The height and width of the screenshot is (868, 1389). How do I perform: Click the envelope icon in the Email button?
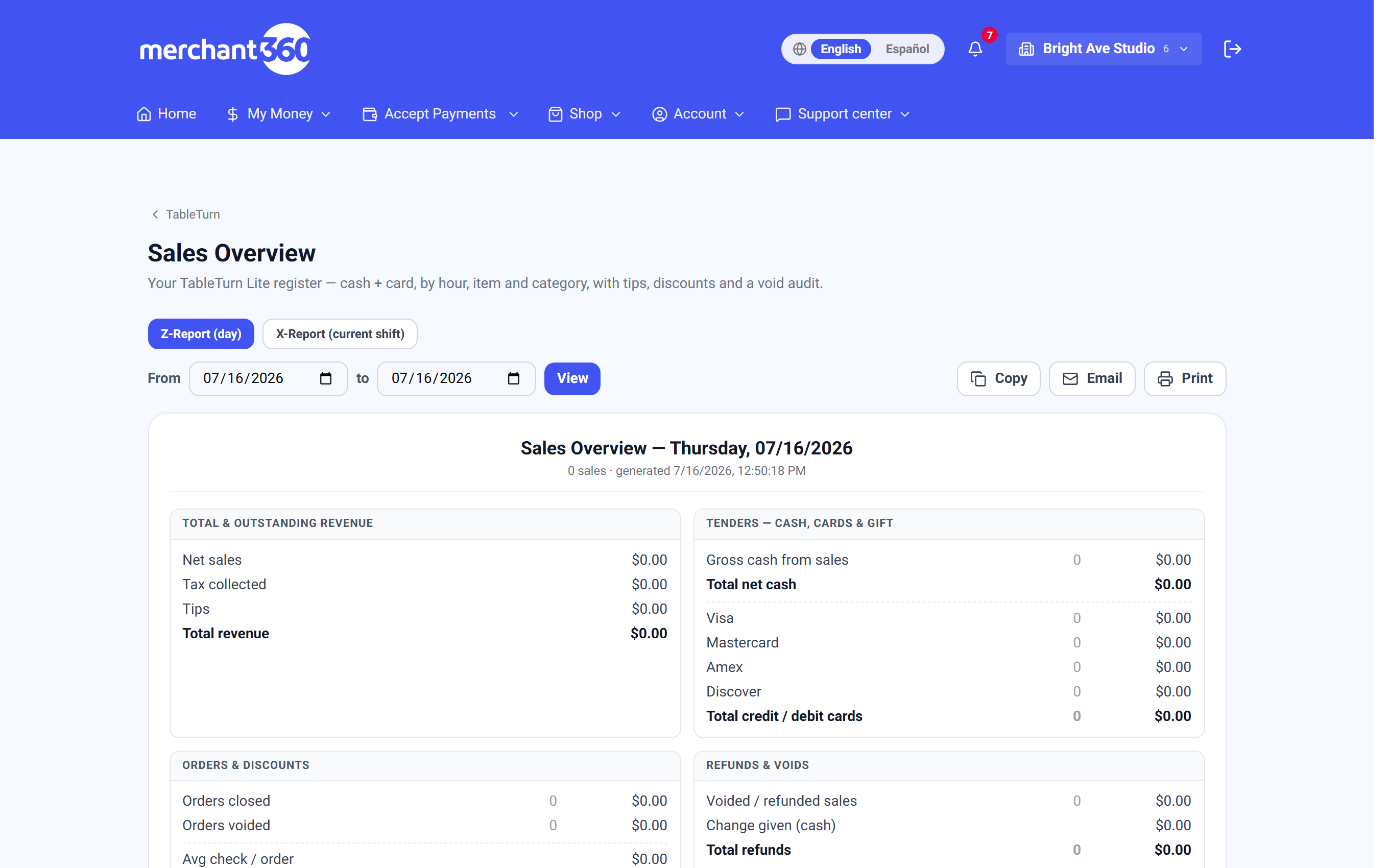(x=1070, y=379)
